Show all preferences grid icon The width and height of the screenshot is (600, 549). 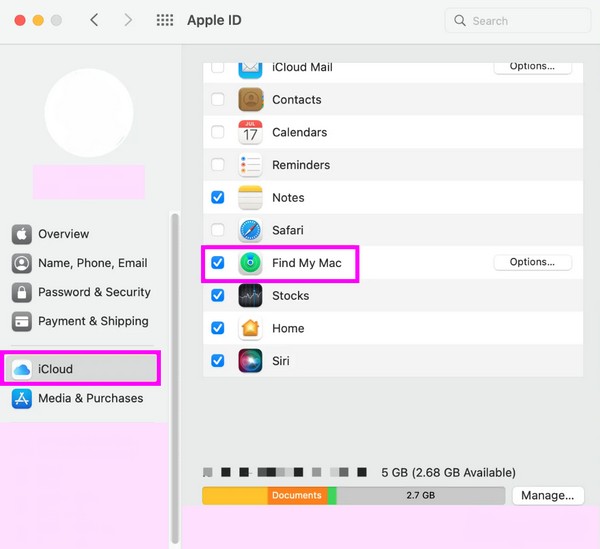click(165, 20)
